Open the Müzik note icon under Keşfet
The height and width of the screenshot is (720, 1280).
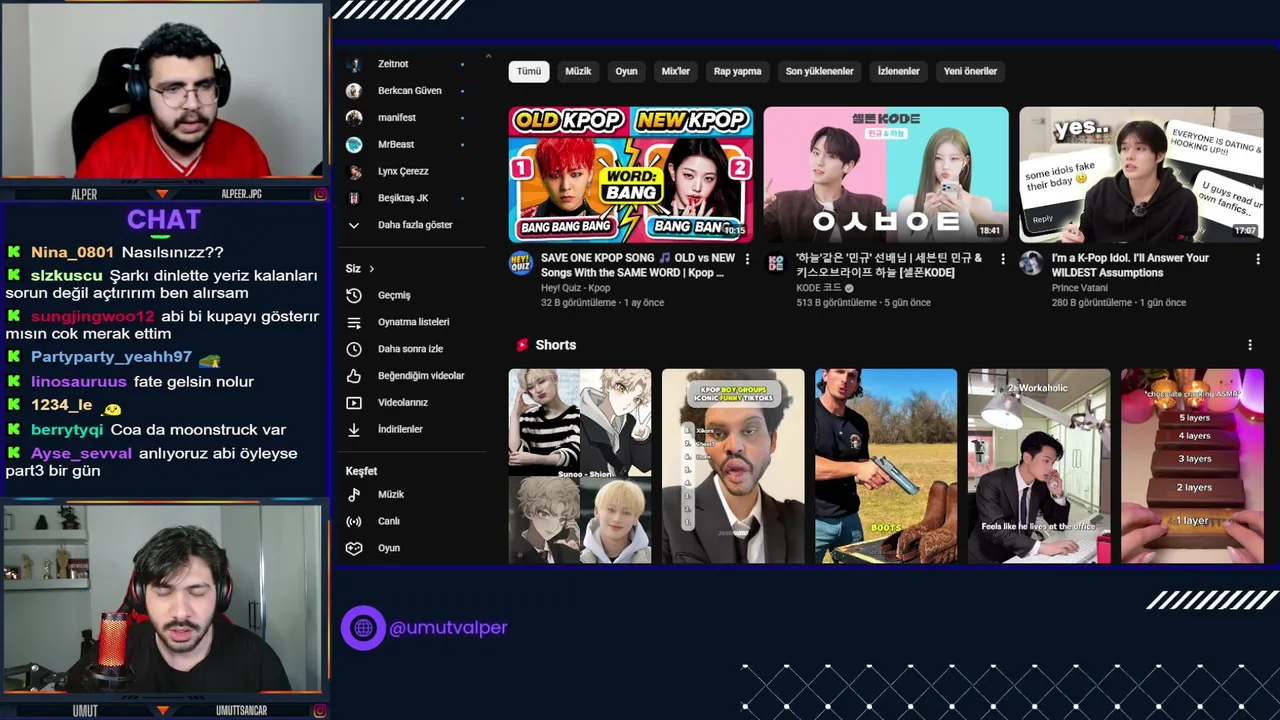click(x=354, y=494)
